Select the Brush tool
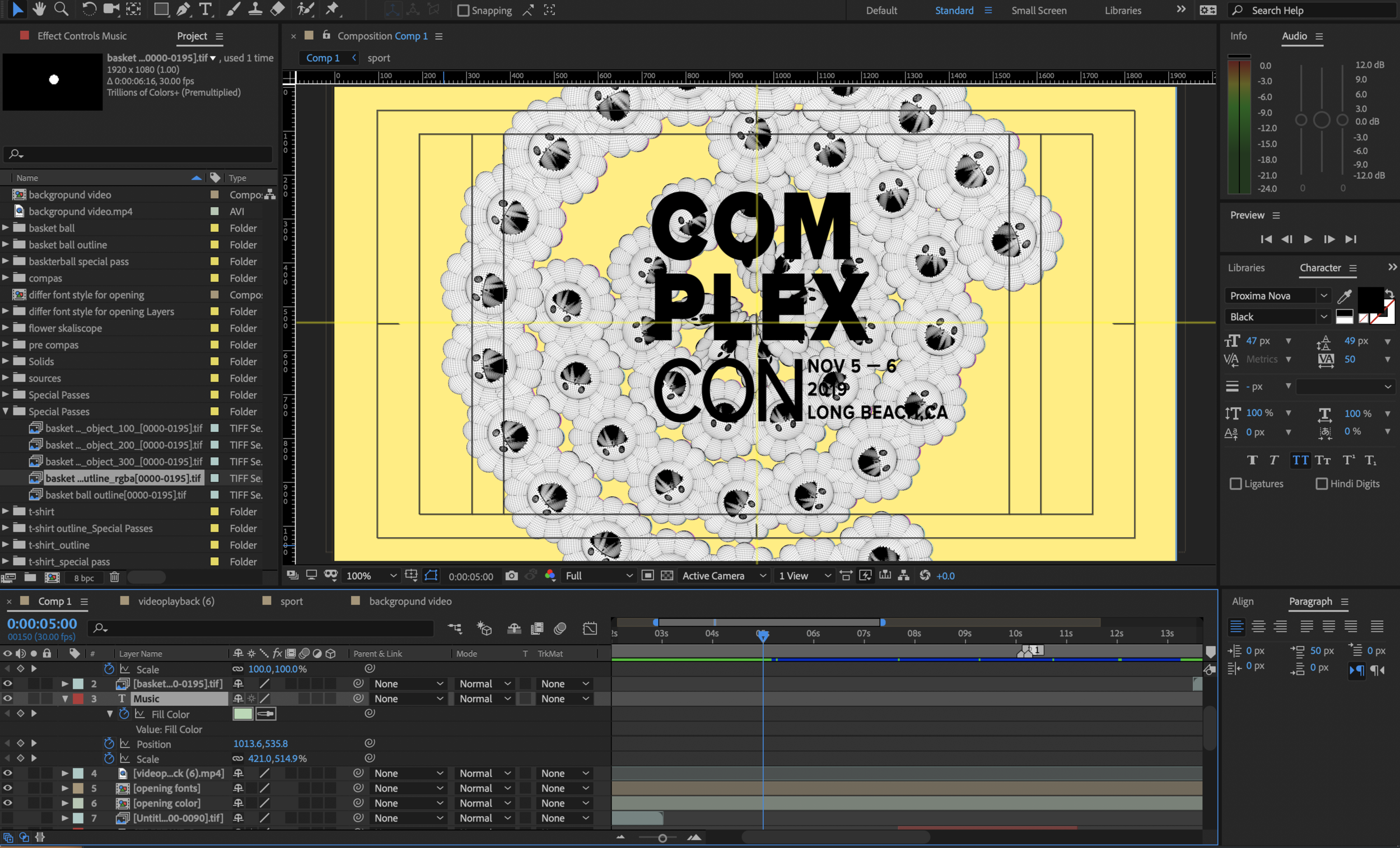This screenshot has height=848, width=1400. [x=233, y=9]
